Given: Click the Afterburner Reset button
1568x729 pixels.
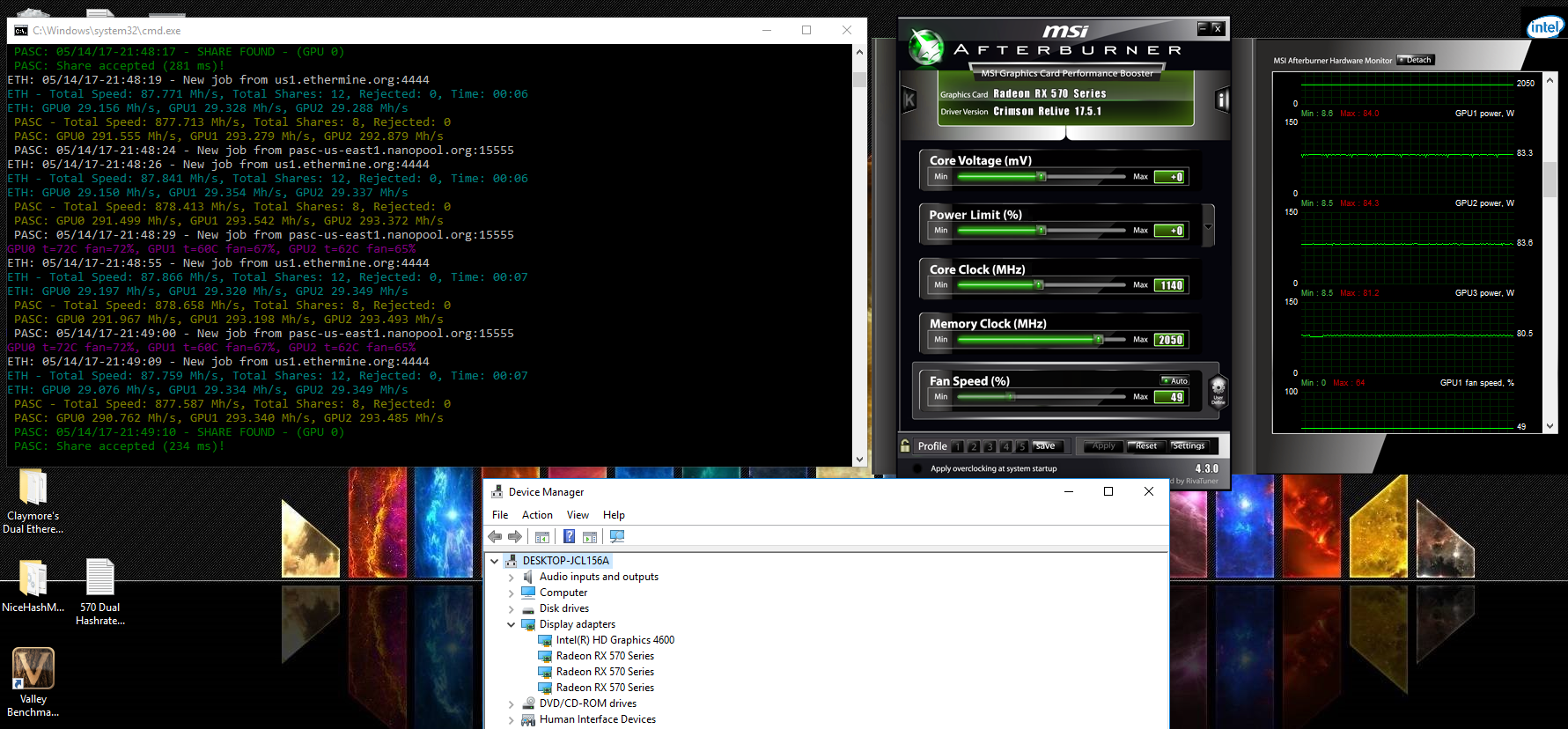Looking at the screenshot, I should click(x=1145, y=445).
